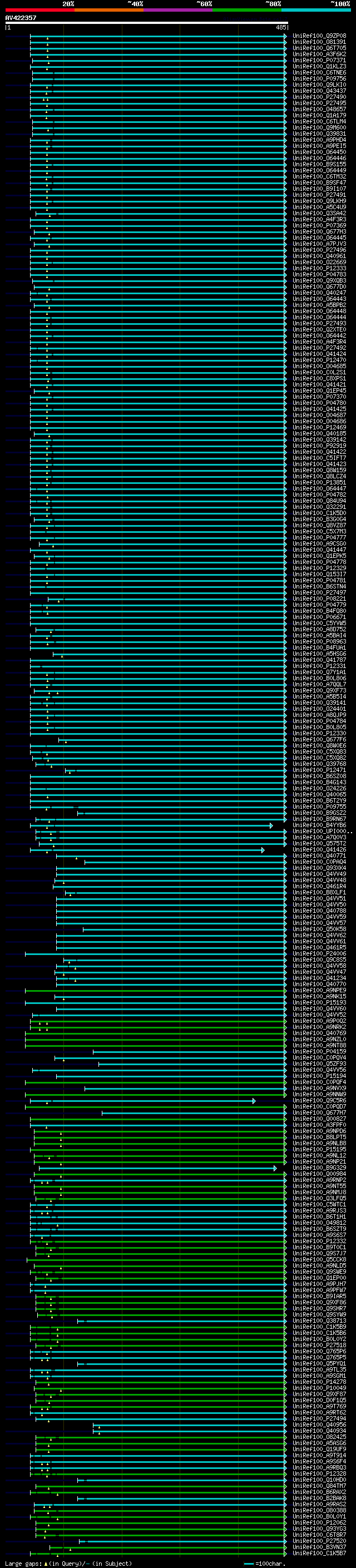Click the arrowhead ending the Q41426 alignment

point(263,850)
